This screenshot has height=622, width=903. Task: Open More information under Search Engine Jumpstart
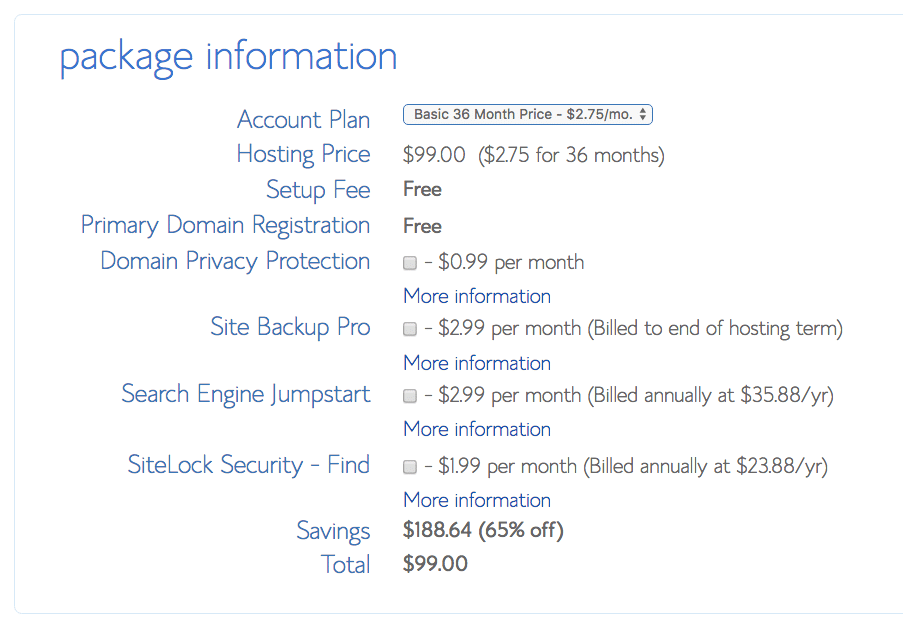477,429
